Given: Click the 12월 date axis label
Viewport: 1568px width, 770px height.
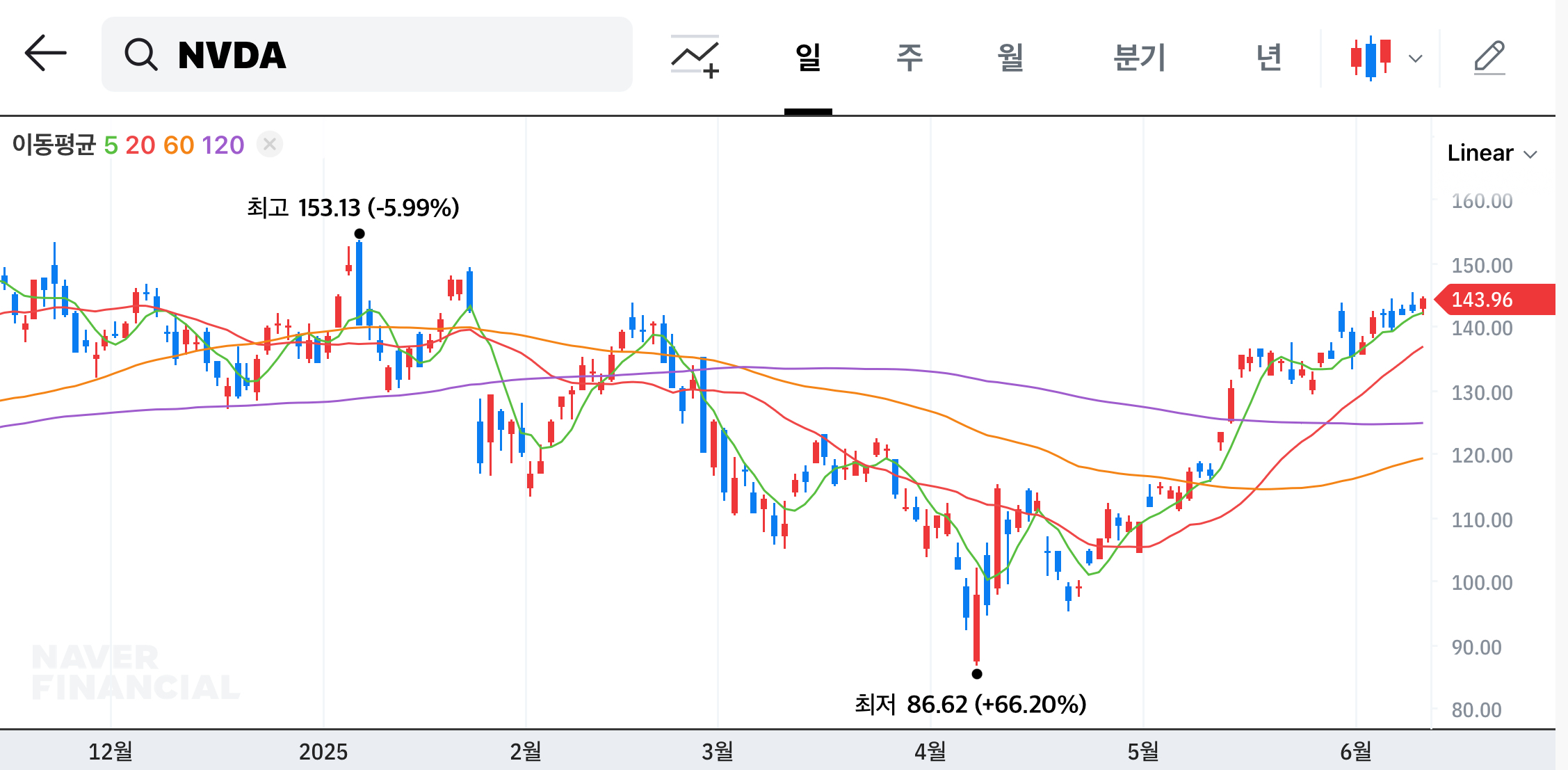Looking at the screenshot, I should (x=111, y=751).
